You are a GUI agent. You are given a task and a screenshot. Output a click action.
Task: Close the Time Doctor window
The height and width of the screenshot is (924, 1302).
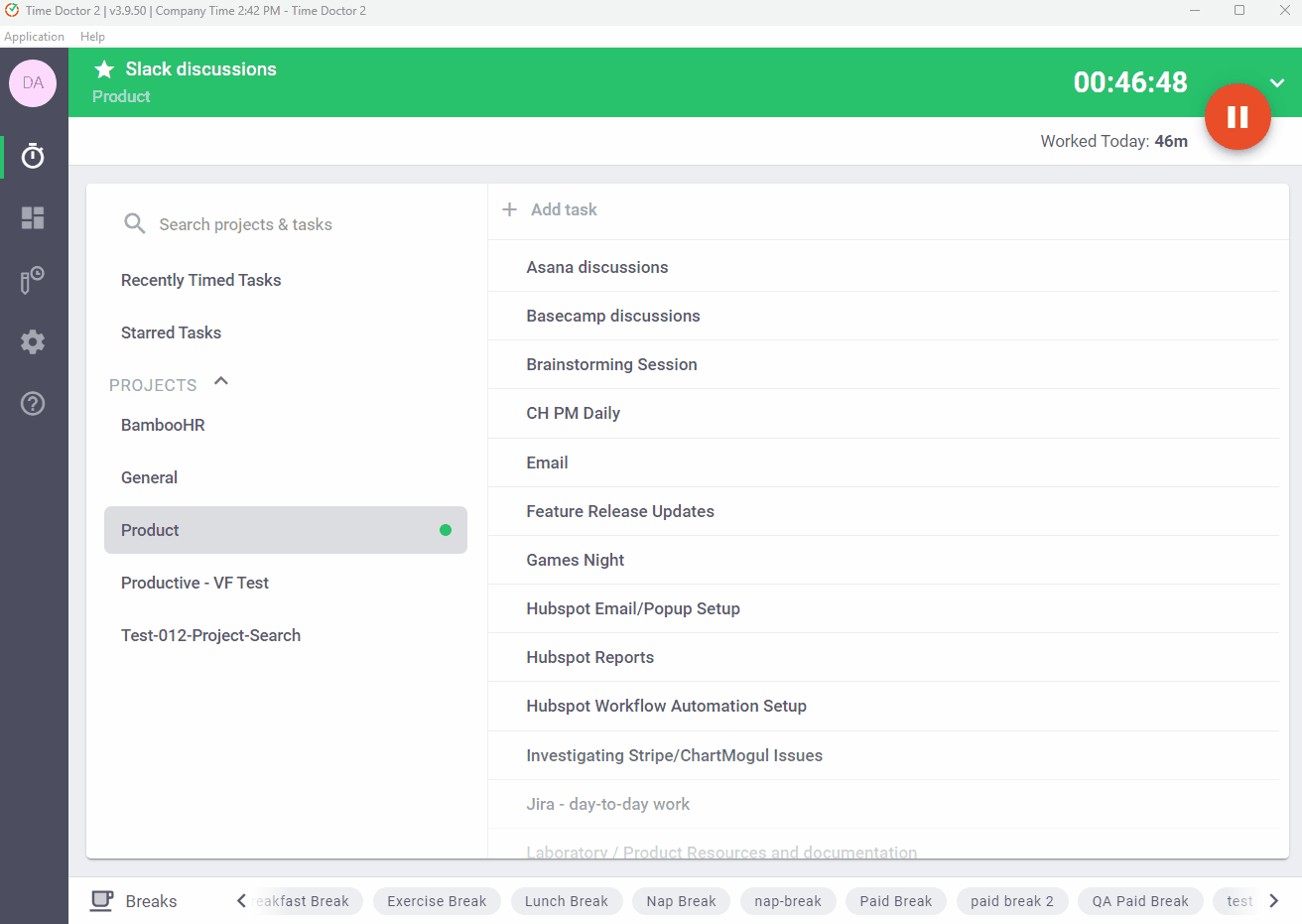point(1284,11)
